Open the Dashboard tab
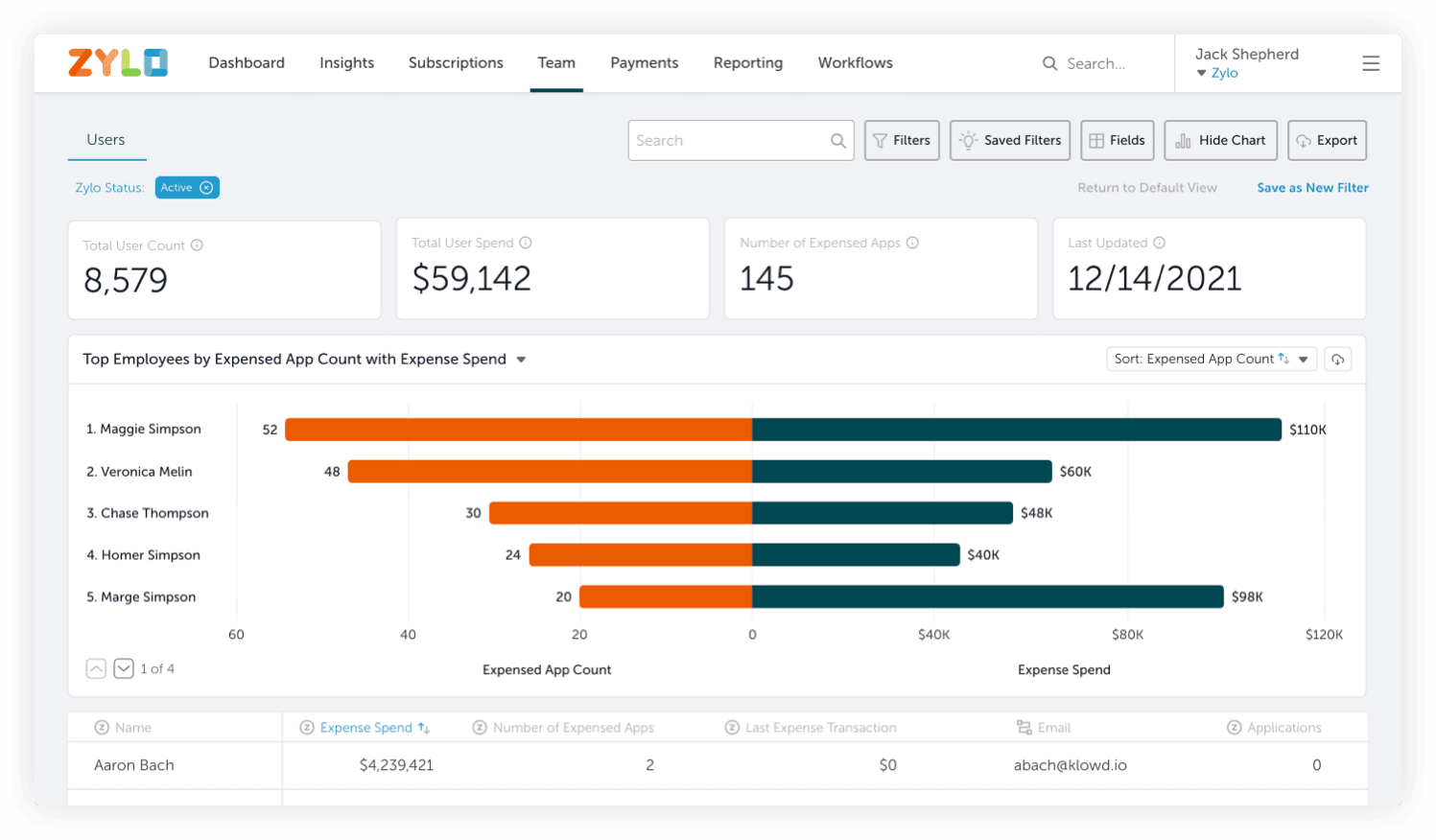 pyautogui.click(x=247, y=62)
